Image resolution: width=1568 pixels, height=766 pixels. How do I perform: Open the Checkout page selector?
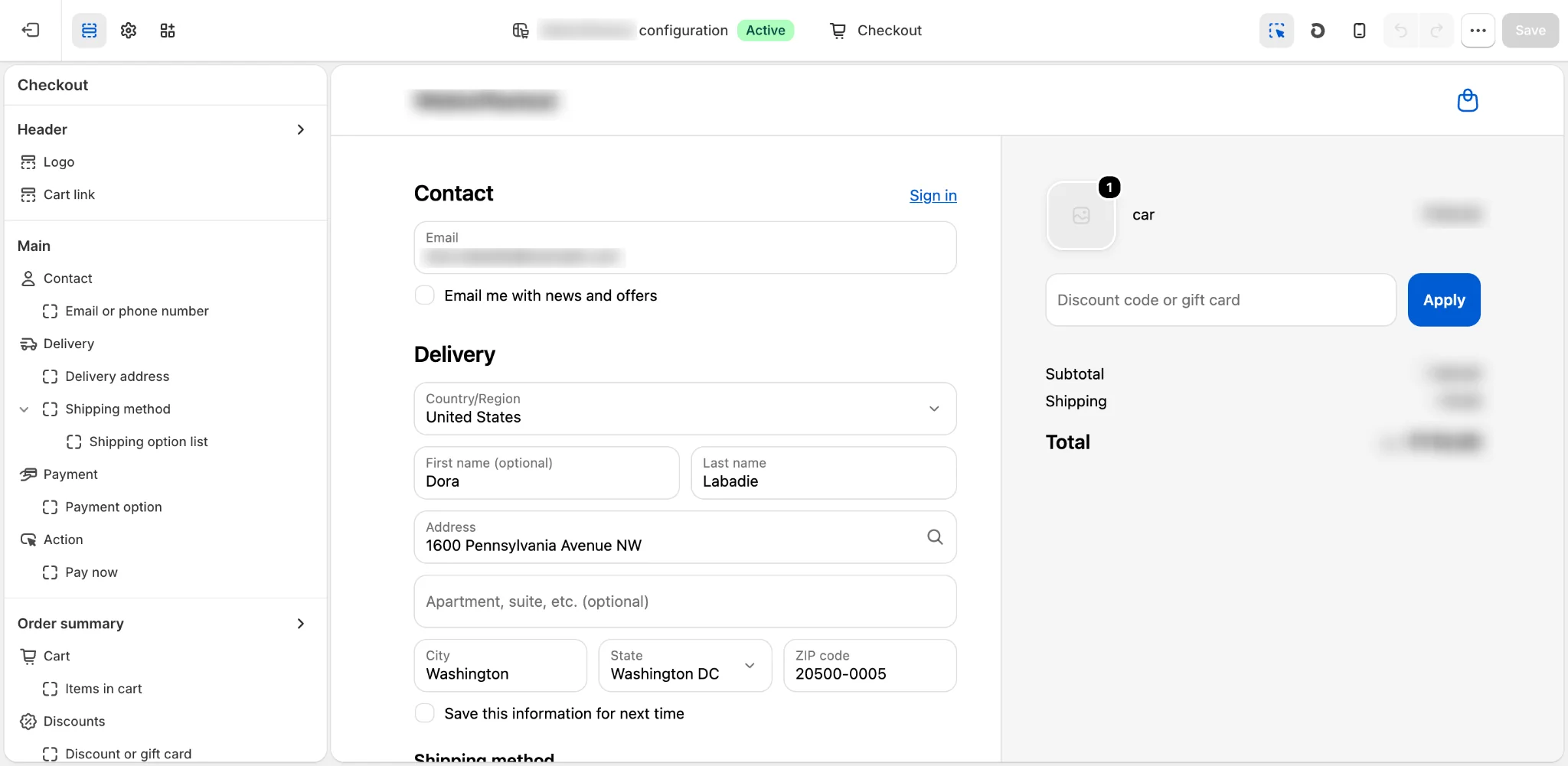pyautogui.click(x=876, y=31)
